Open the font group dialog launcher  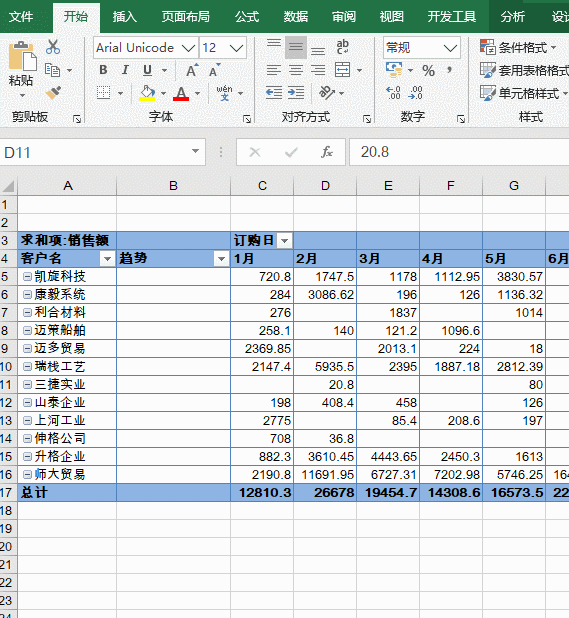tap(247, 119)
